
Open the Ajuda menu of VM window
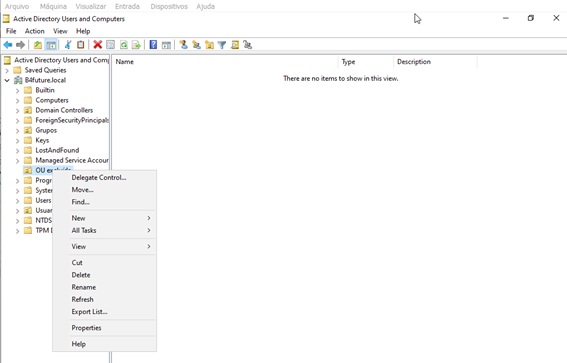click(205, 7)
